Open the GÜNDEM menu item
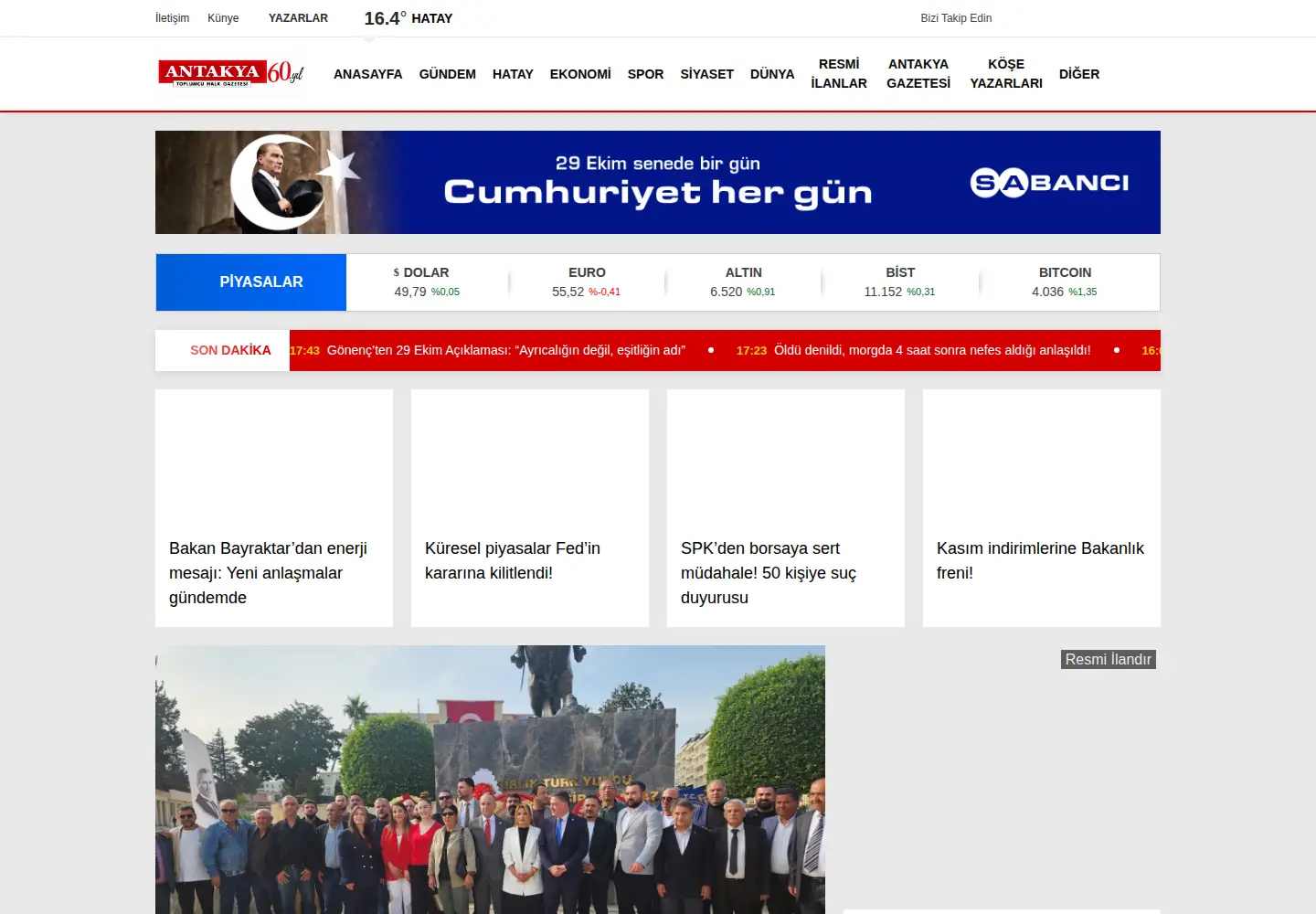The image size is (1316, 914). [x=447, y=74]
